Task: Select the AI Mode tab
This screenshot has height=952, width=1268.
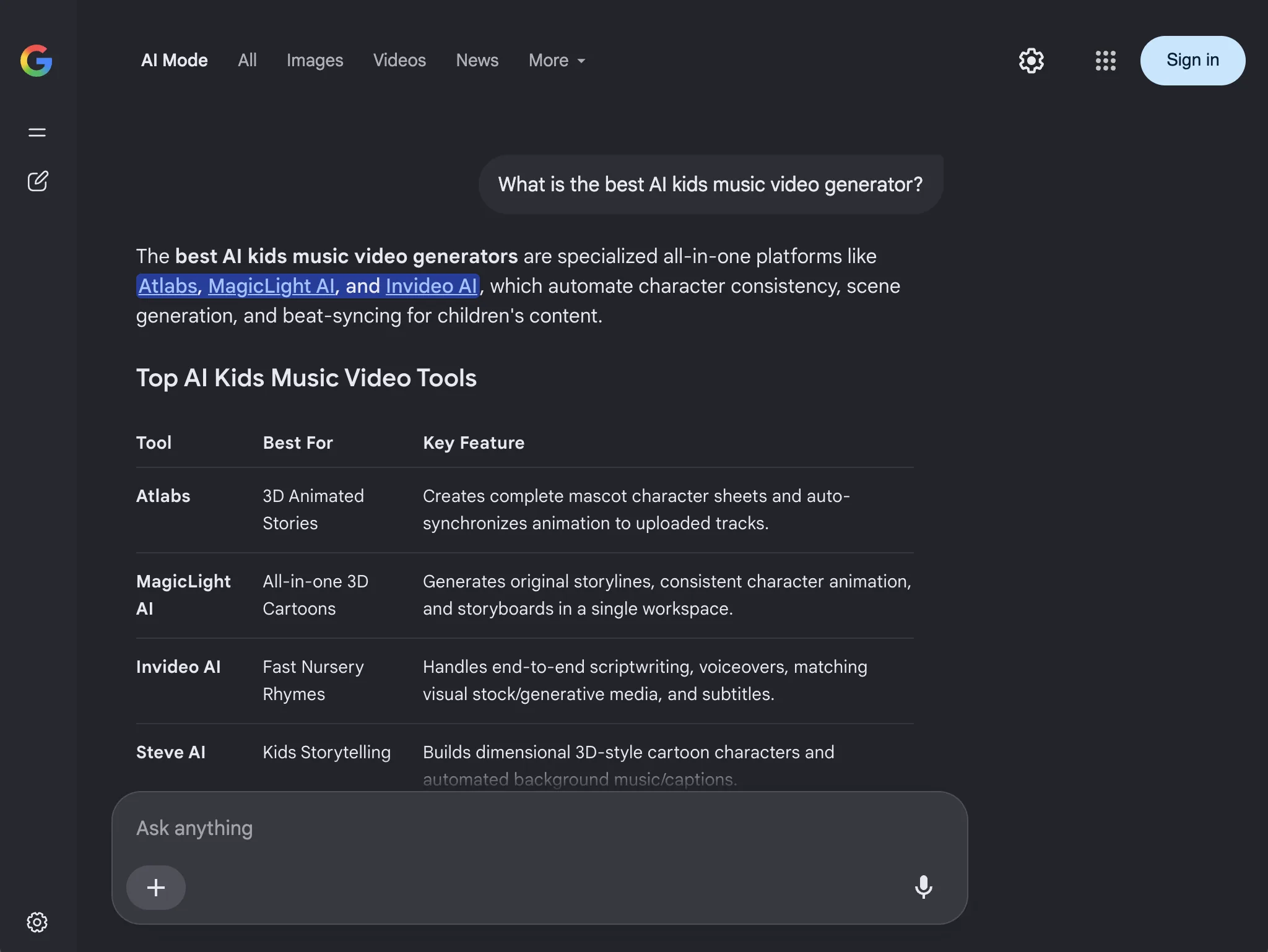Action: point(175,61)
